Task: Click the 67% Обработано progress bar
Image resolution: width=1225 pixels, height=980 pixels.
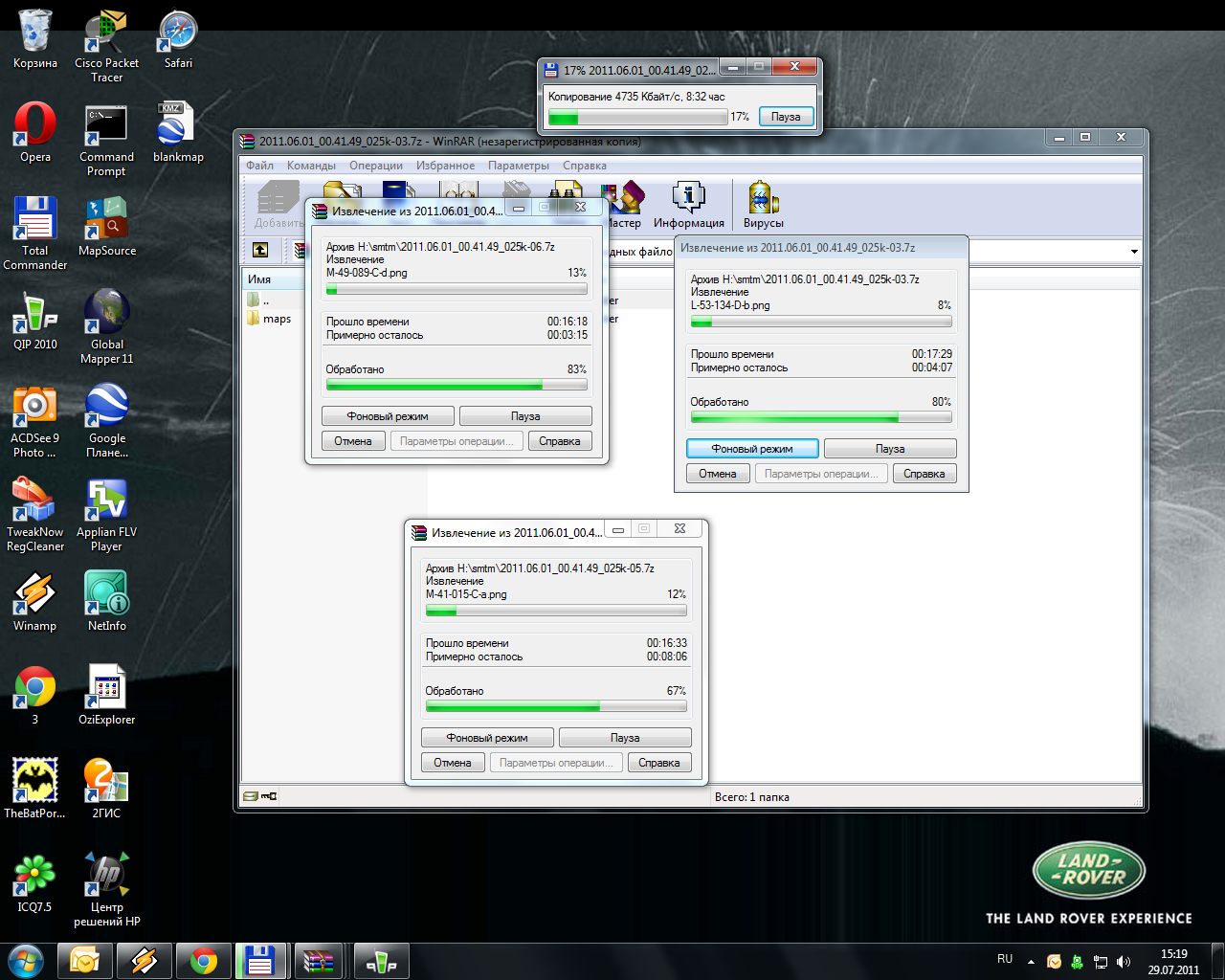Action: pos(556,706)
